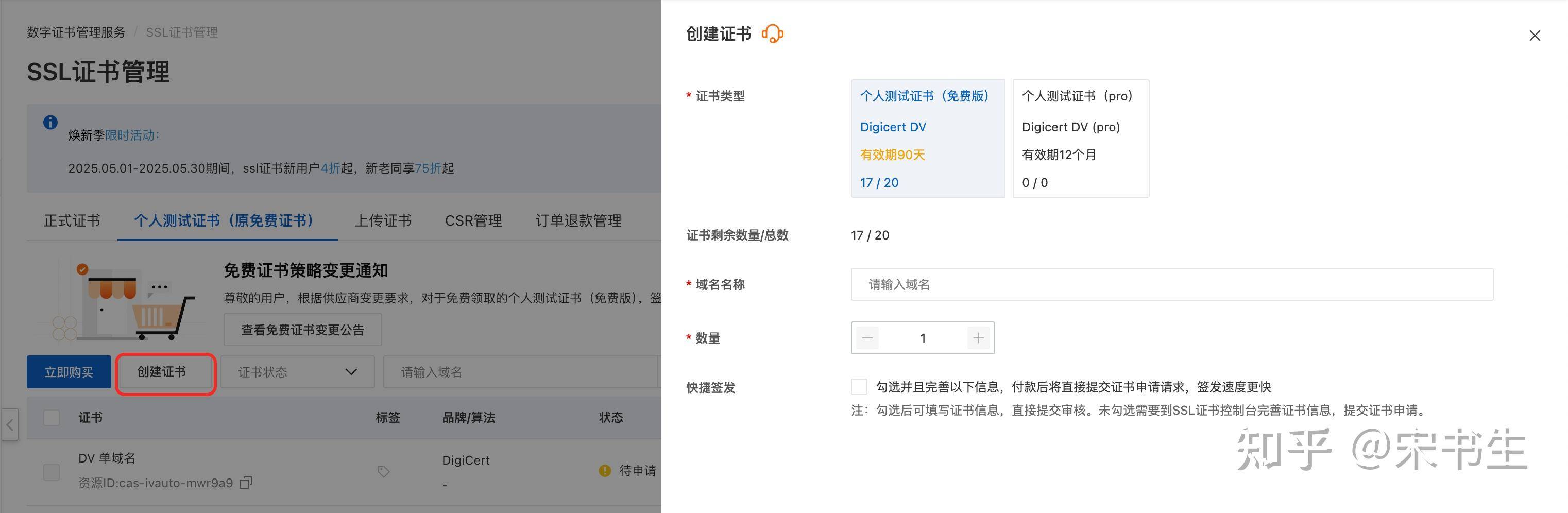The width and height of the screenshot is (1568, 513).
Task: Increase quantity with the plus button
Action: (978, 338)
